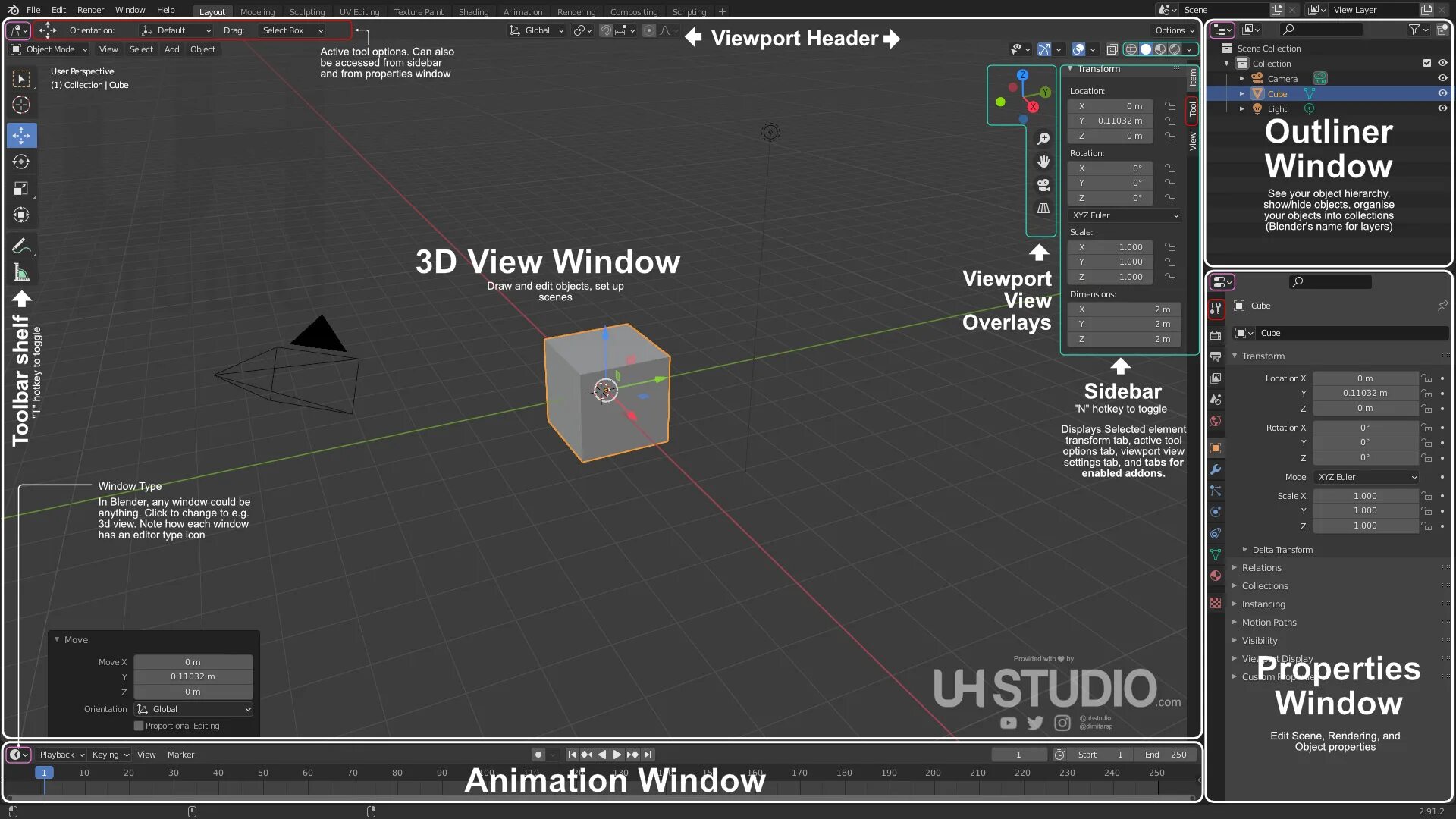Open the Object Mode dropdown
Image resolution: width=1456 pixels, height=819 pixels.
click(50, 49)
